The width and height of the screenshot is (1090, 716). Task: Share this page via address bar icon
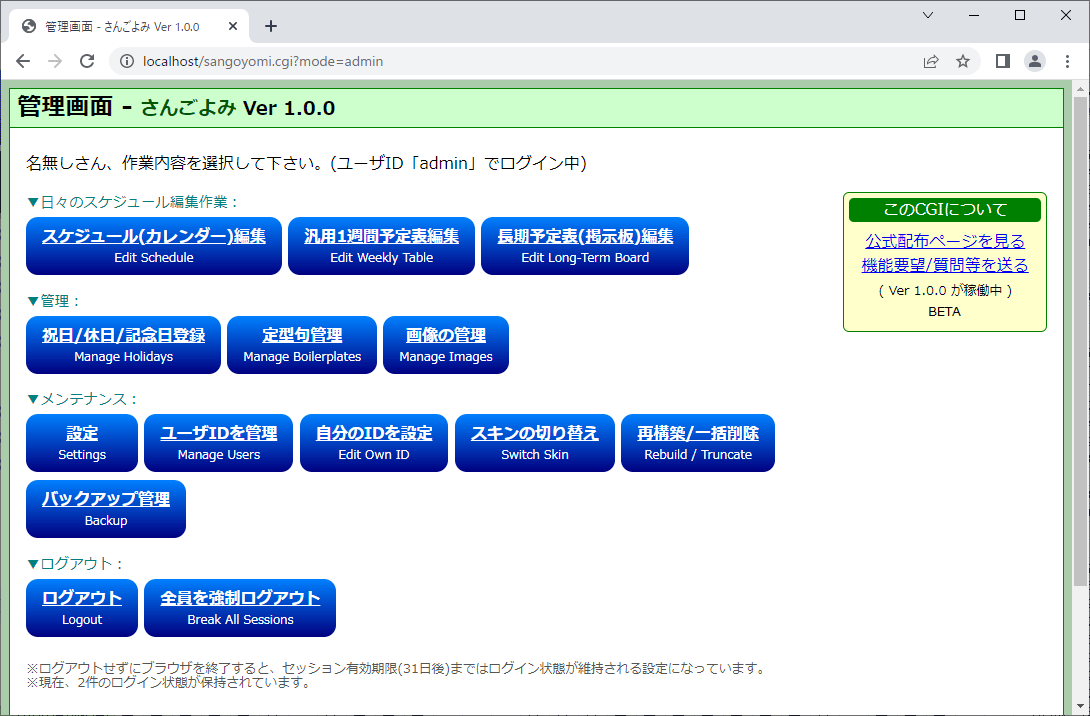point(931,61)
